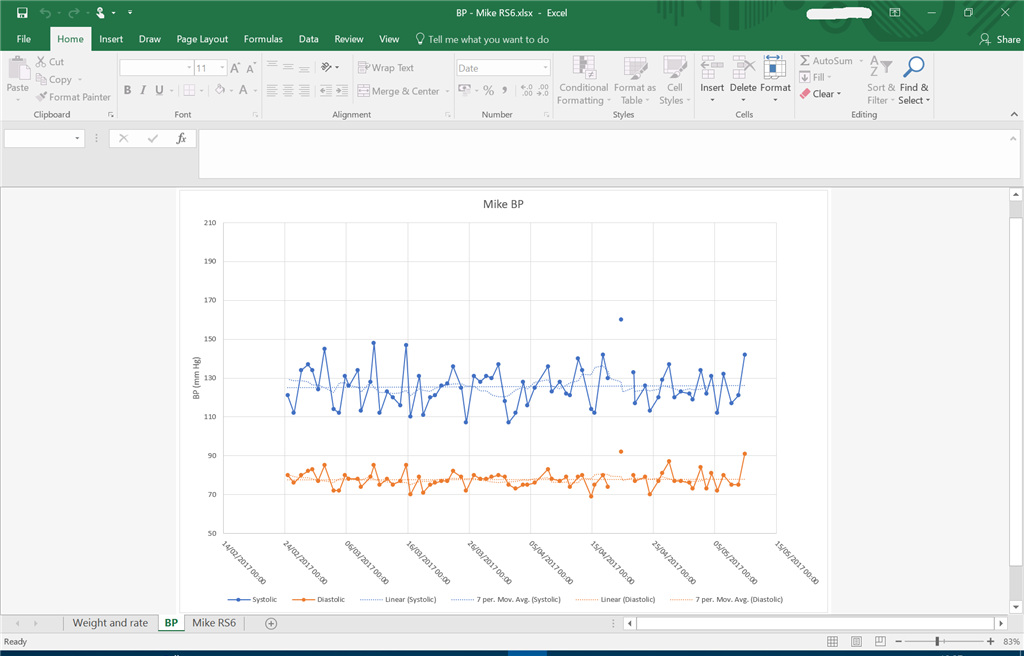The image size is (1024, 656).
Task: Toggle horizontal Center alignment
Action: pyautogui.click(x=288, y=91)
